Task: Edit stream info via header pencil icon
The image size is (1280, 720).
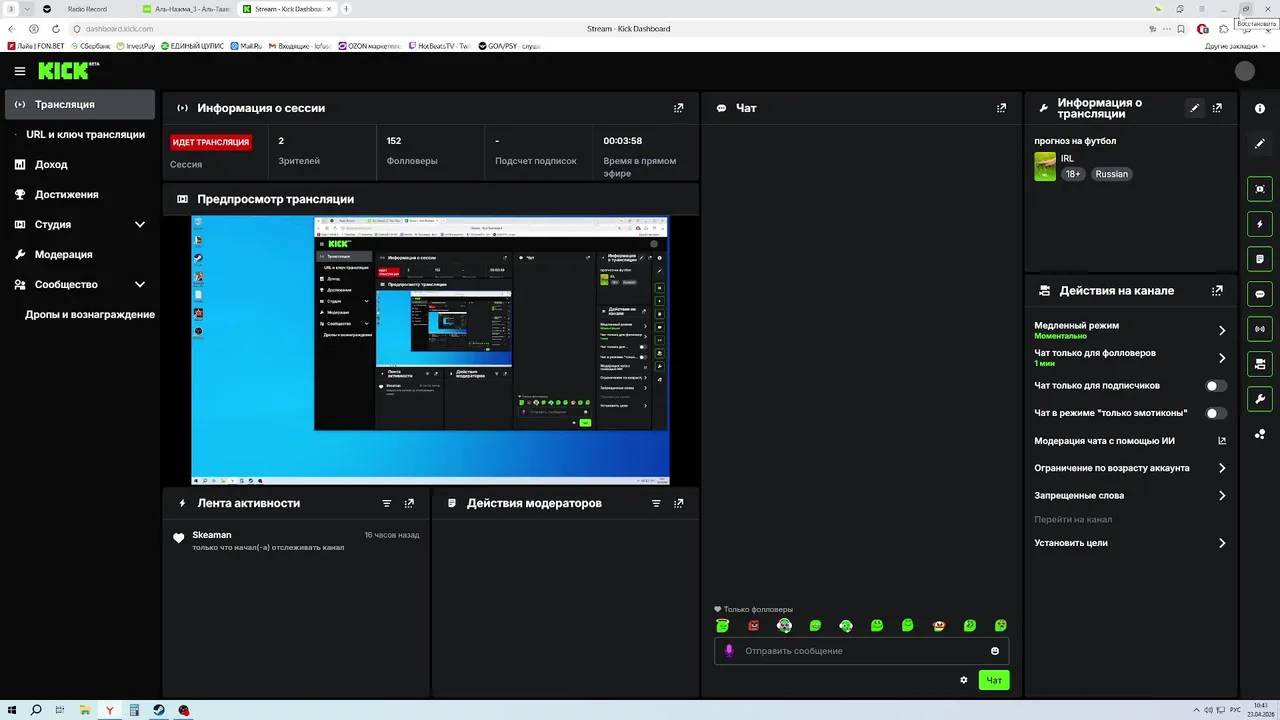Action: click(1195, 108)
